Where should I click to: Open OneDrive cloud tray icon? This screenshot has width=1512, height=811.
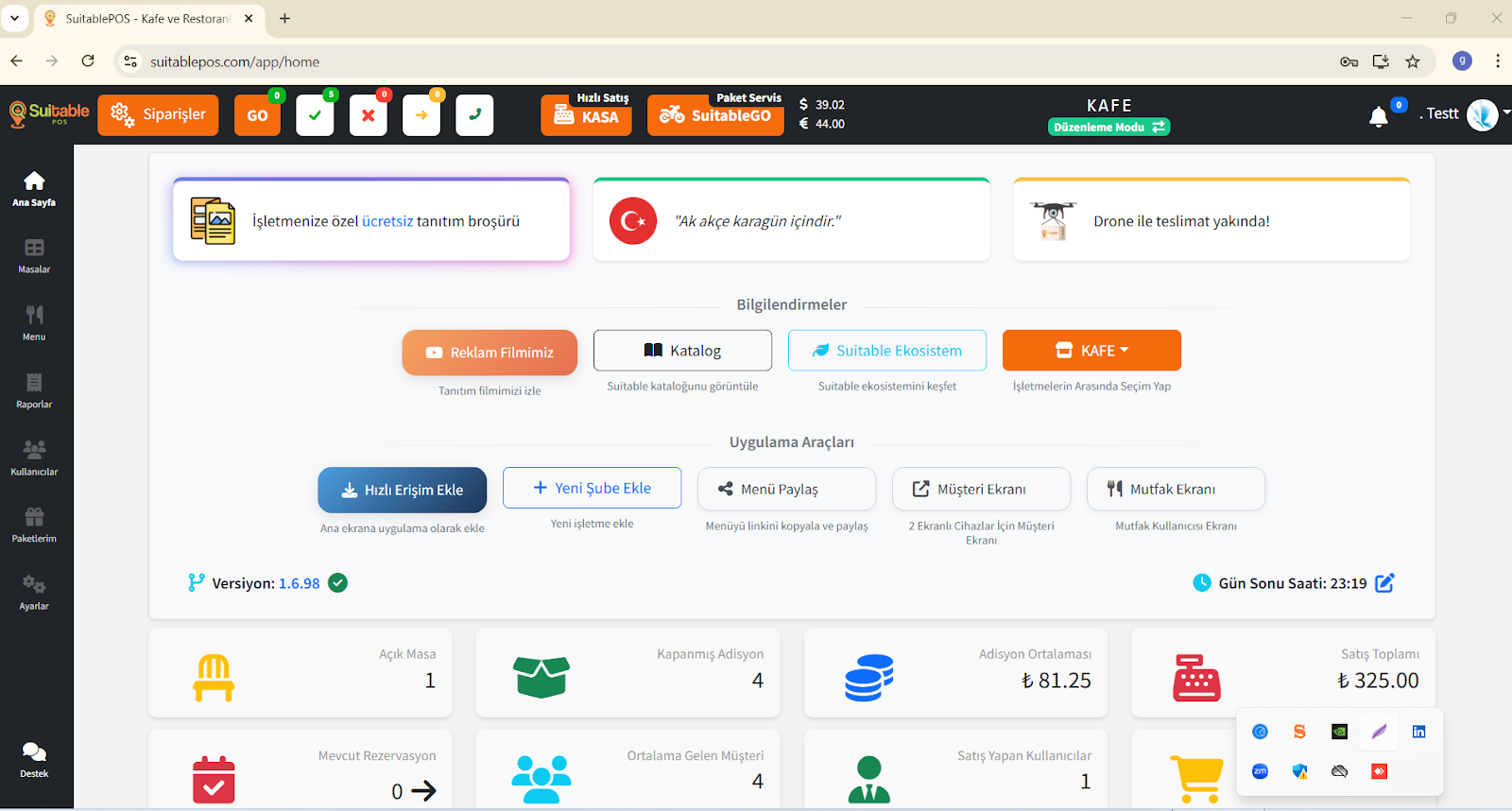1339,771
